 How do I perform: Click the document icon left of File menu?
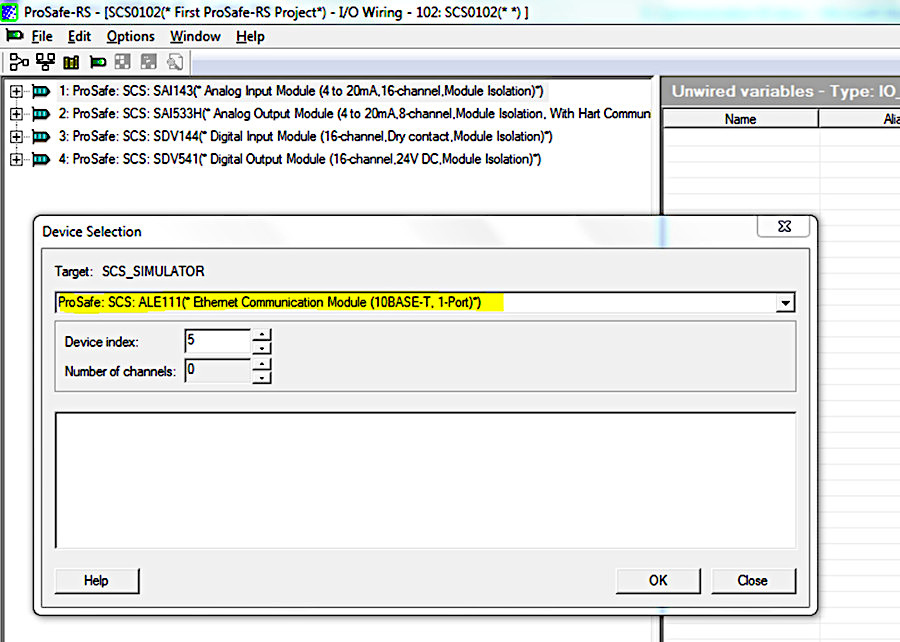pos(14,36)
